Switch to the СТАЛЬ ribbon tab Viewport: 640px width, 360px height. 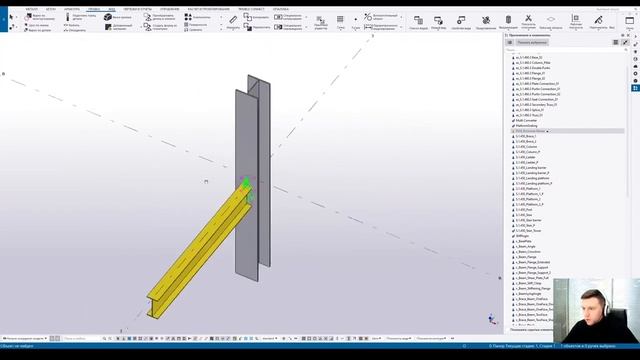tap(31, 9)
